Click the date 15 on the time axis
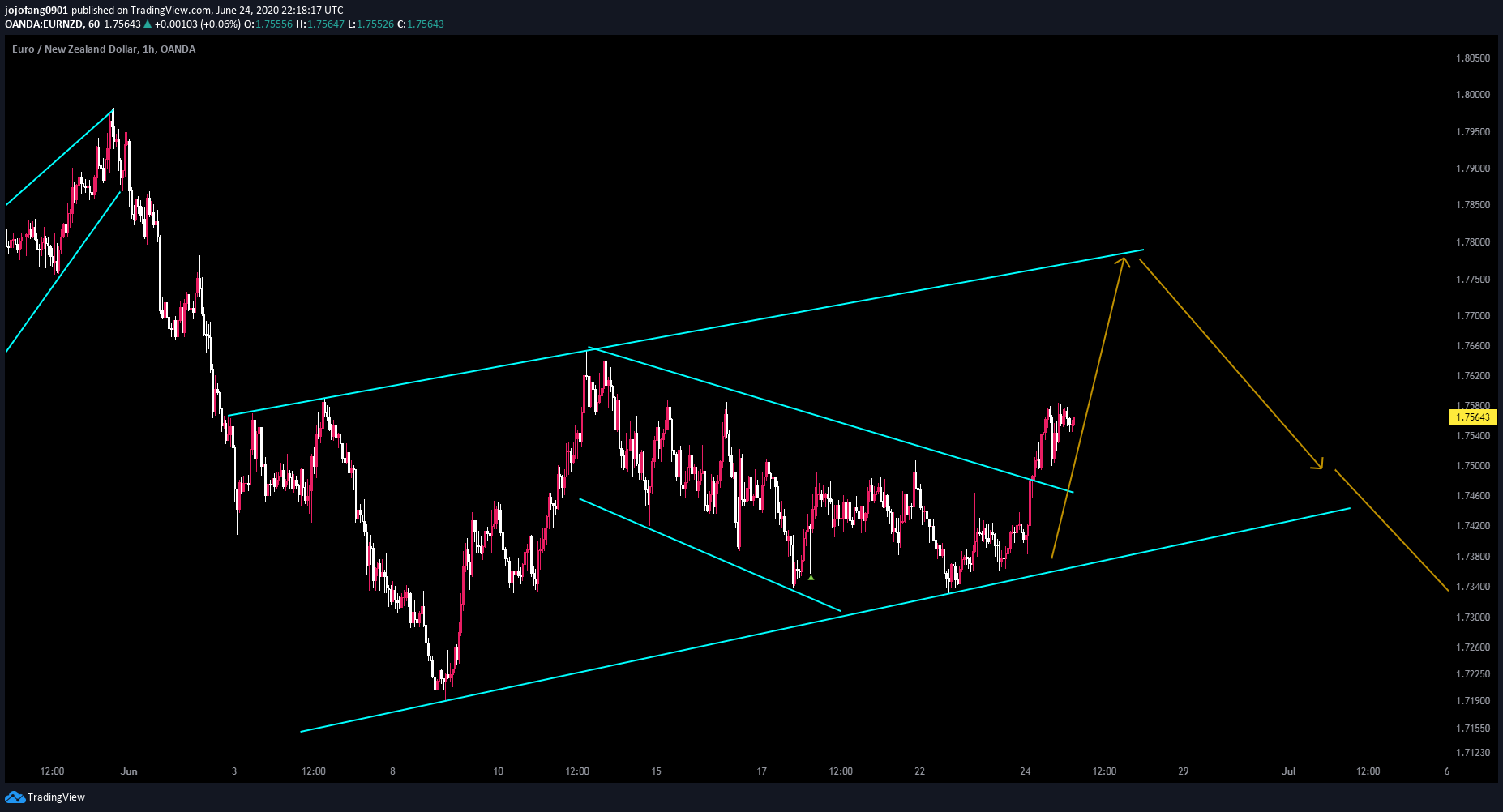Viewport: 1503px width, 812px height. (656, 771)
